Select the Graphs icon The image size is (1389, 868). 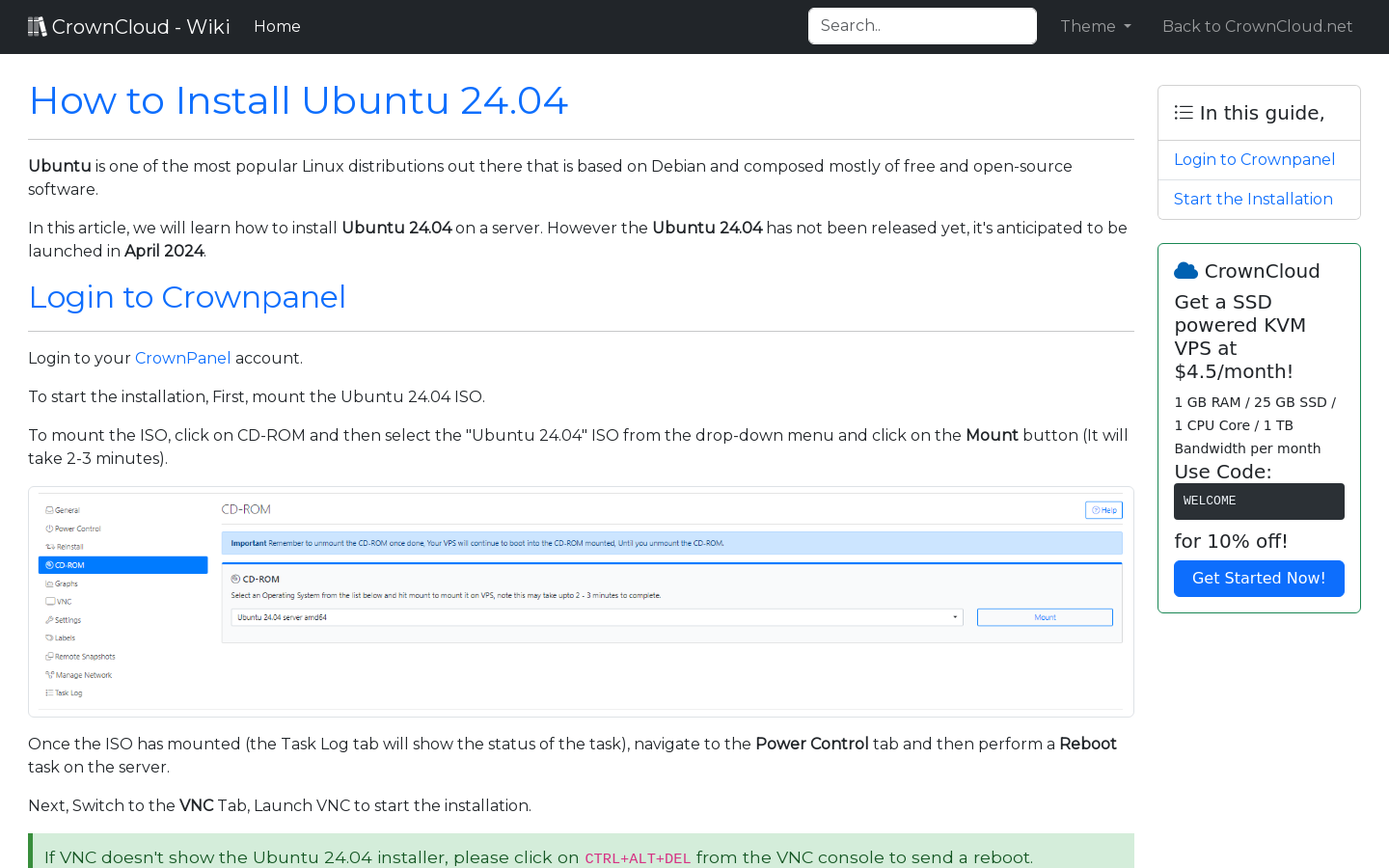(x=49, y=583)
